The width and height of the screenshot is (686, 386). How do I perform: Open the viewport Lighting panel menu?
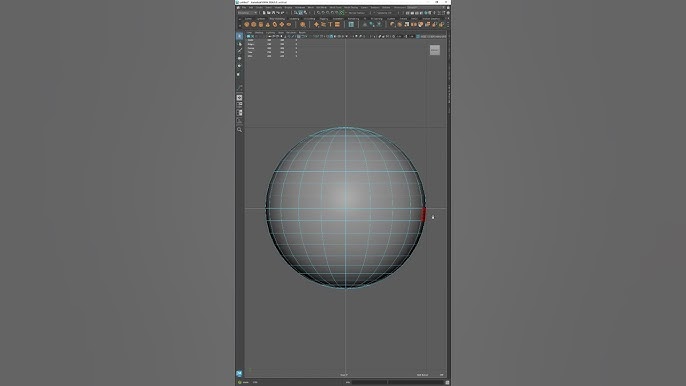pyautogui.click(x=270, y=33)
